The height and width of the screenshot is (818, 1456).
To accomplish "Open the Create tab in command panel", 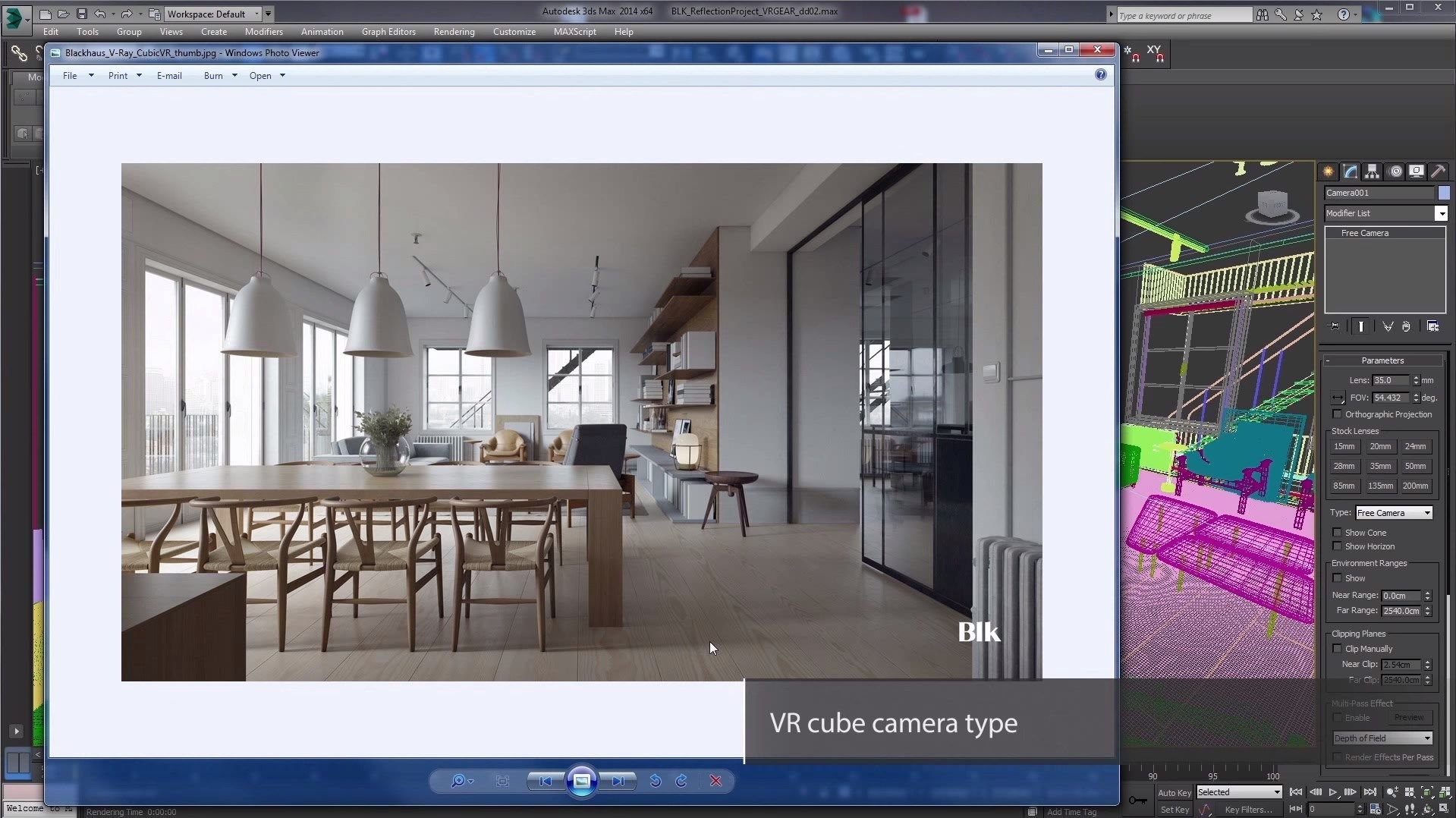I will (x=1328, y=171).
